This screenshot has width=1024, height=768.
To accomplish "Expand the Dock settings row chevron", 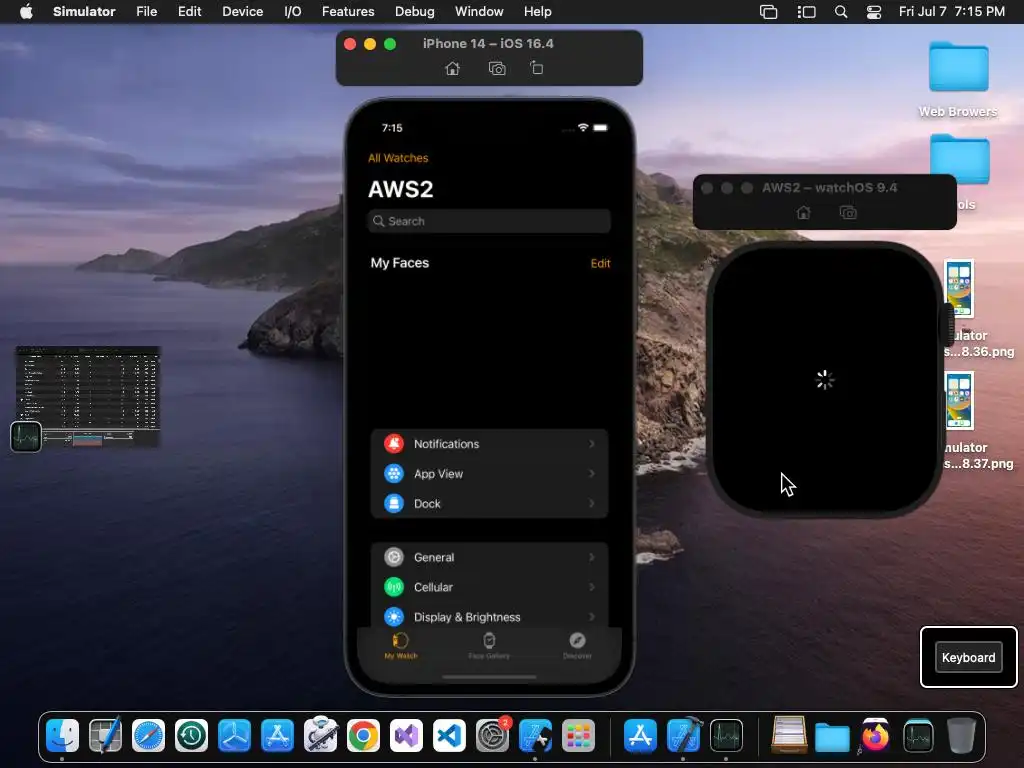I will [592, 504].
